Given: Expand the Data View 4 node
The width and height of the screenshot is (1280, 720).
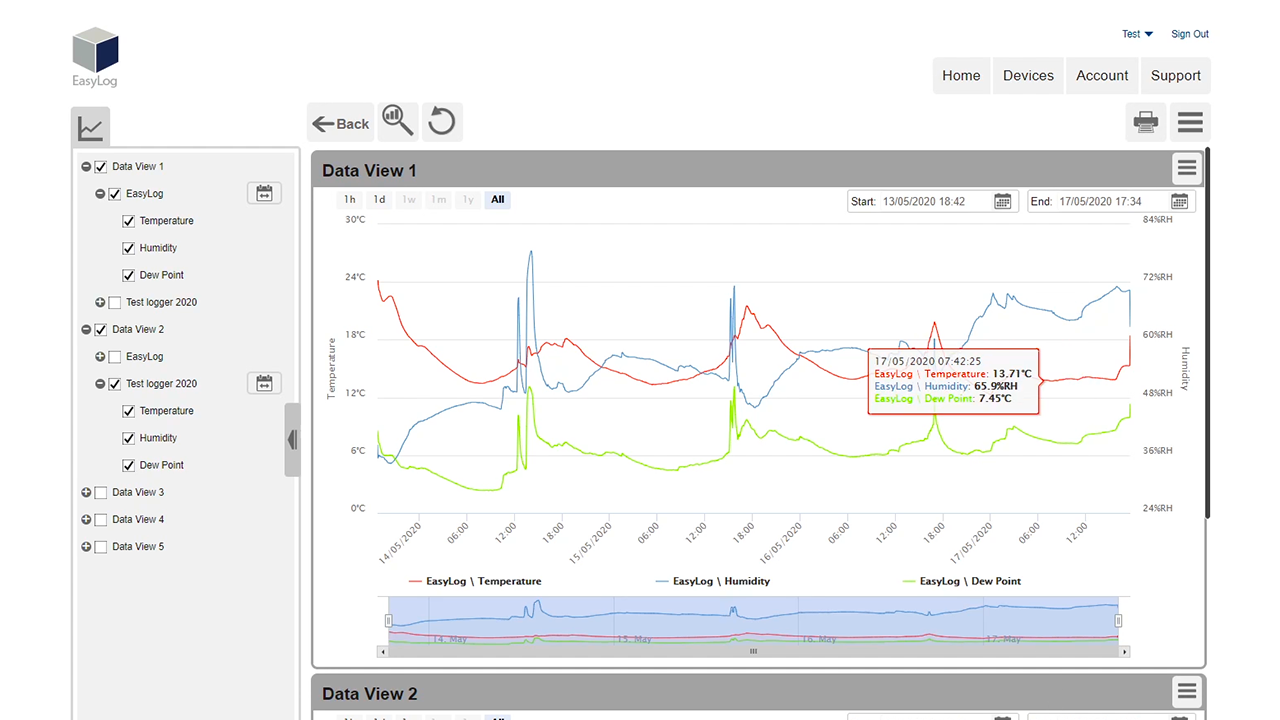Looking at the screenshot, I should tap(86, 519).
